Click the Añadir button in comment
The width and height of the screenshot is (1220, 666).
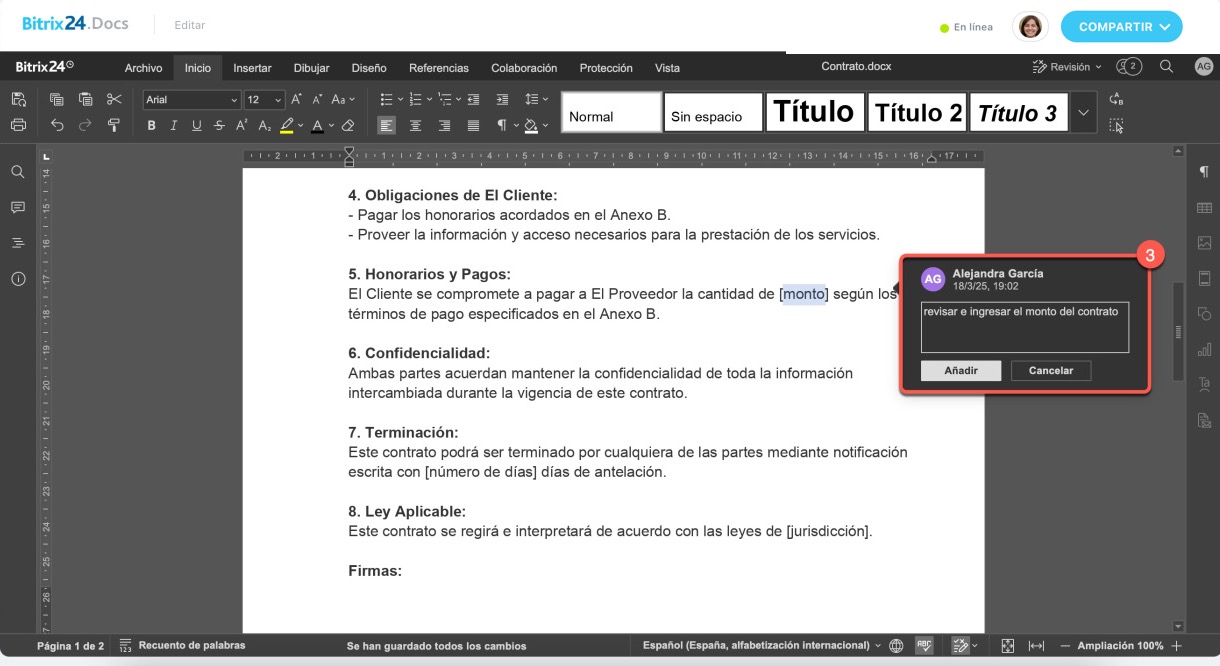point(960,371)
